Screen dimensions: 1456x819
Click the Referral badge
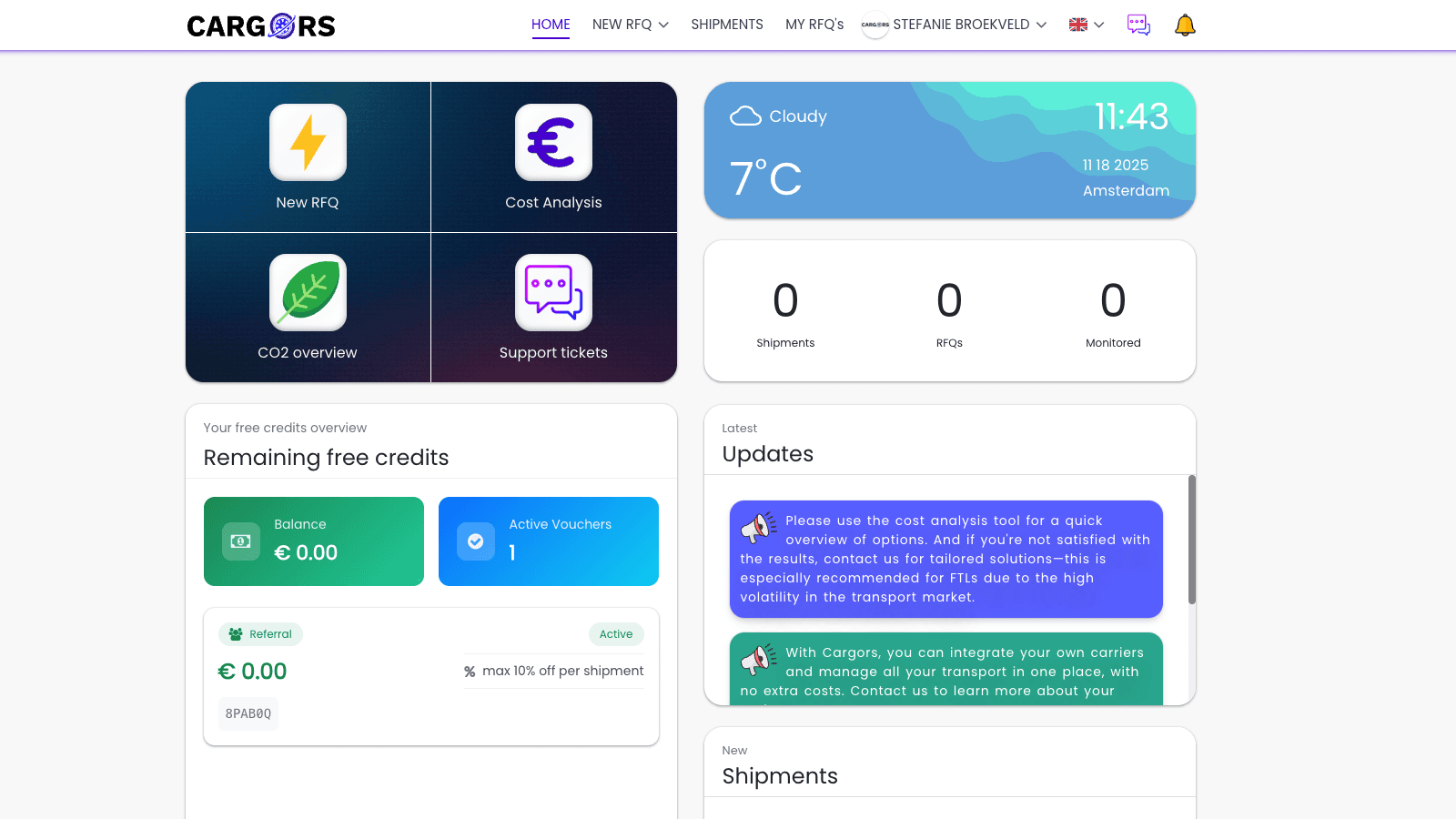[260, 634]
